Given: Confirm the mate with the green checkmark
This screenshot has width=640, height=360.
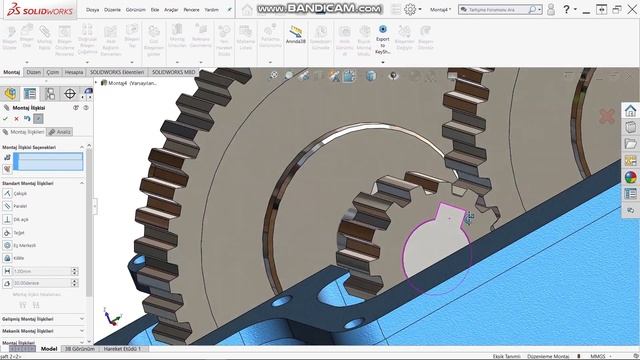Looking at the screenshot, I should pyautogui.click(x=5, y=119).
